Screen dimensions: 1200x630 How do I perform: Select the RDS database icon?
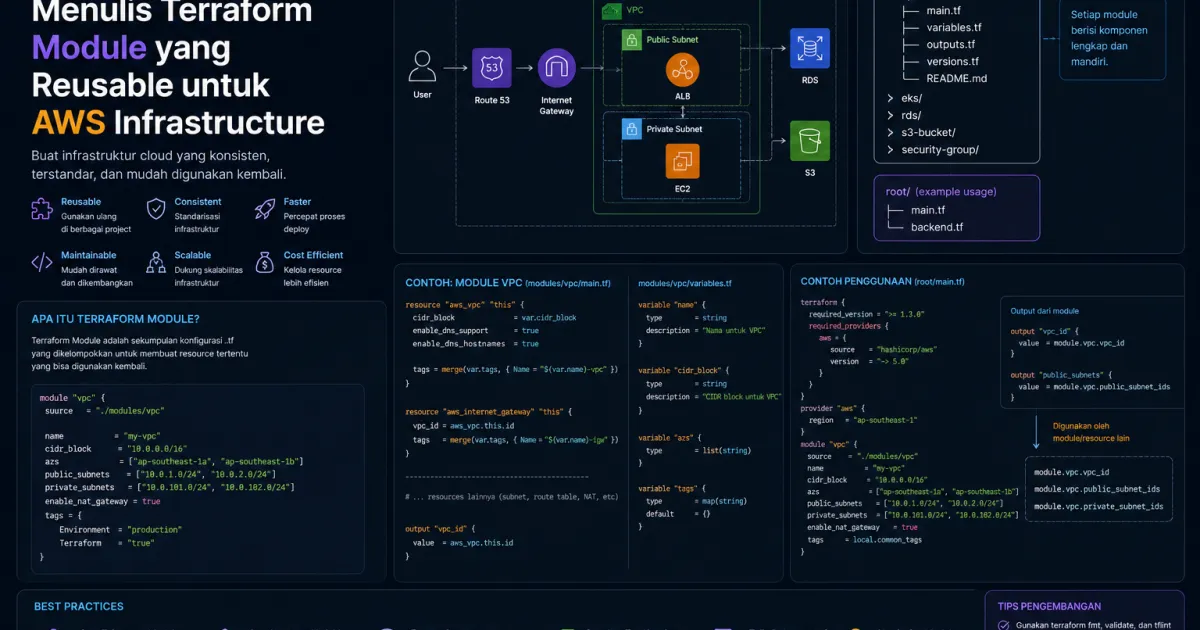(810, 49)
